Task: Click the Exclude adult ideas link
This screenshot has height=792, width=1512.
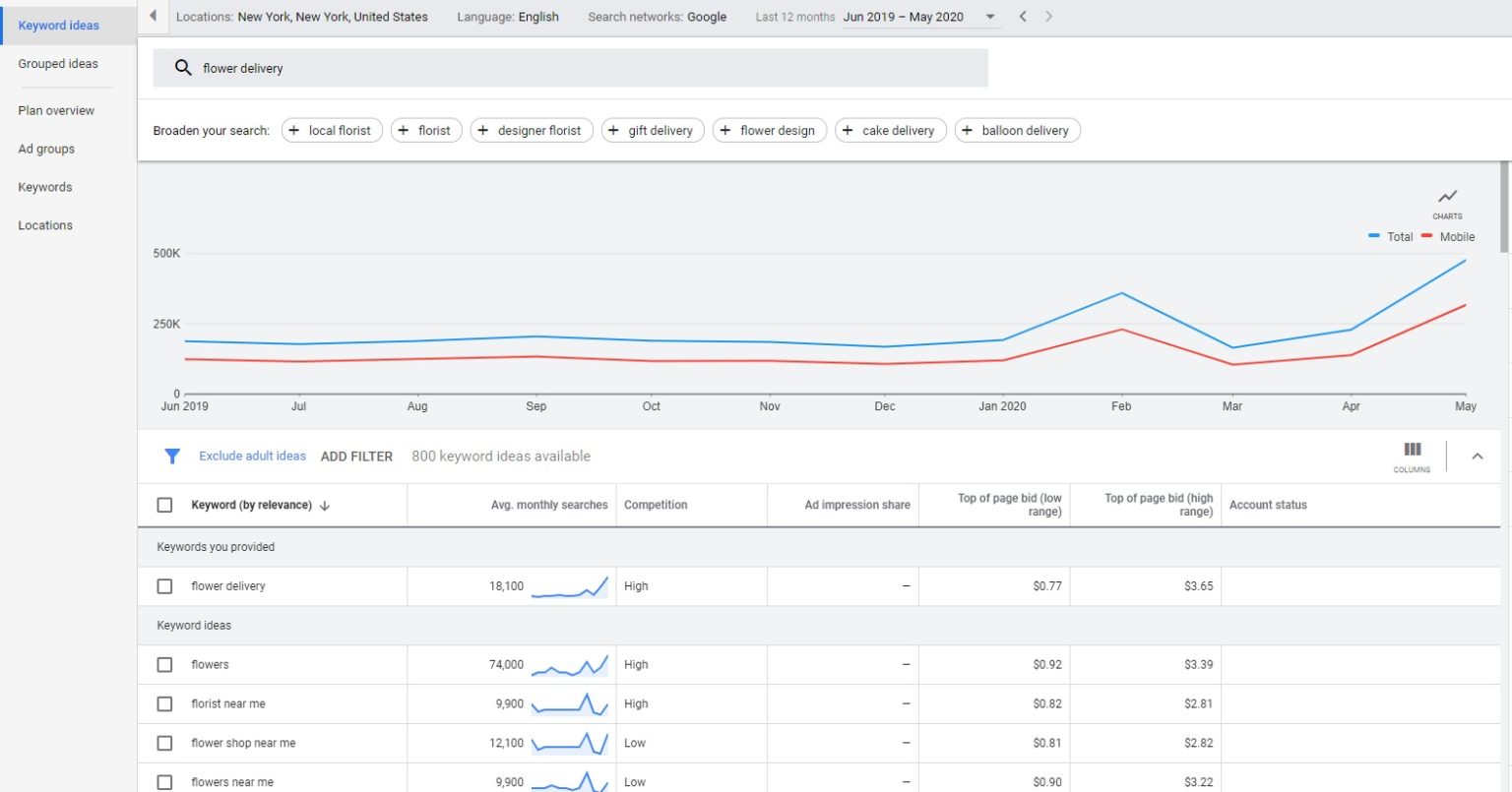Action: point(252,456)
